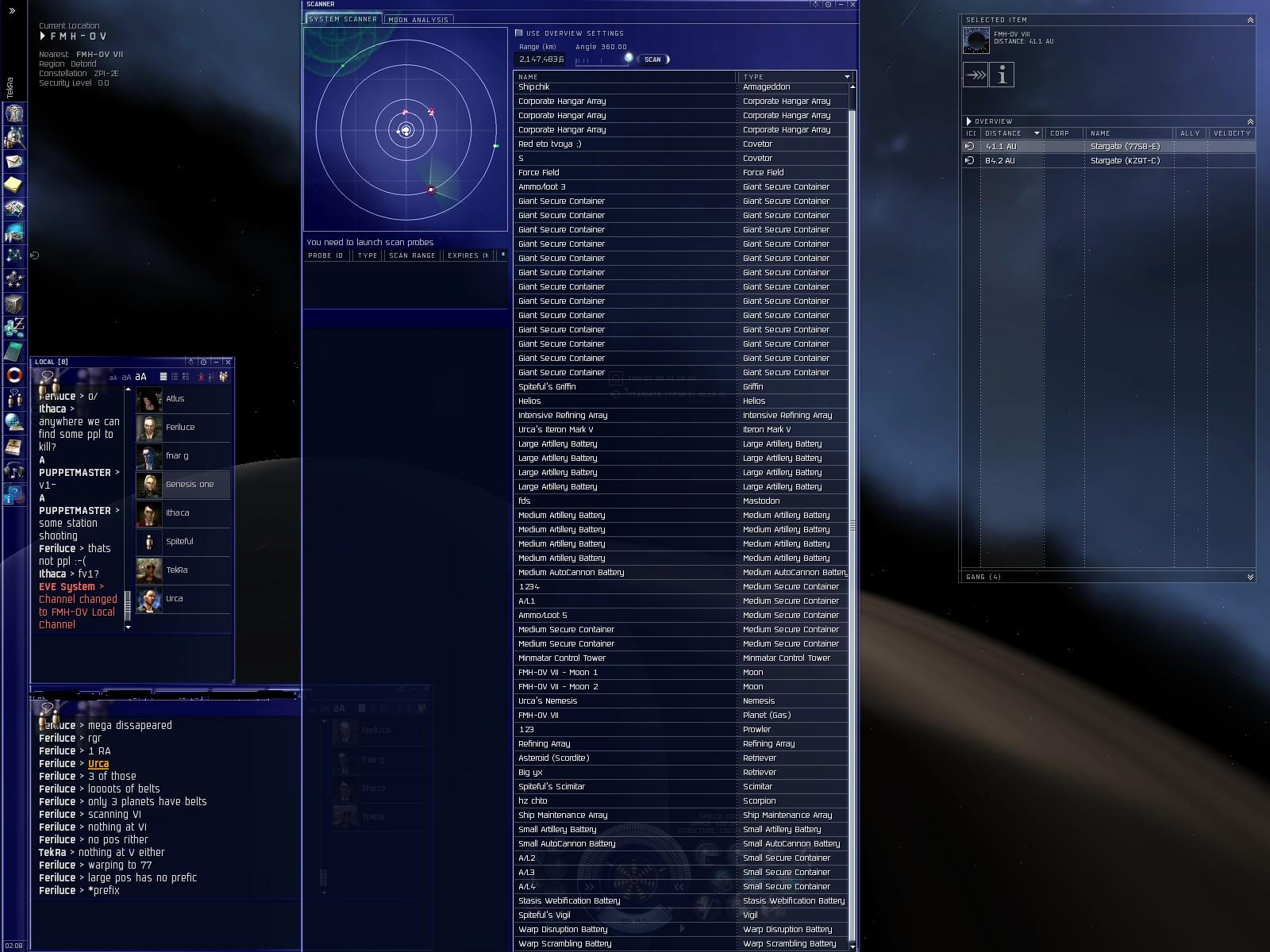1270x952 pixels.
Task: Collapse the Overview panel with chevron
Action: coord(1250,121)
